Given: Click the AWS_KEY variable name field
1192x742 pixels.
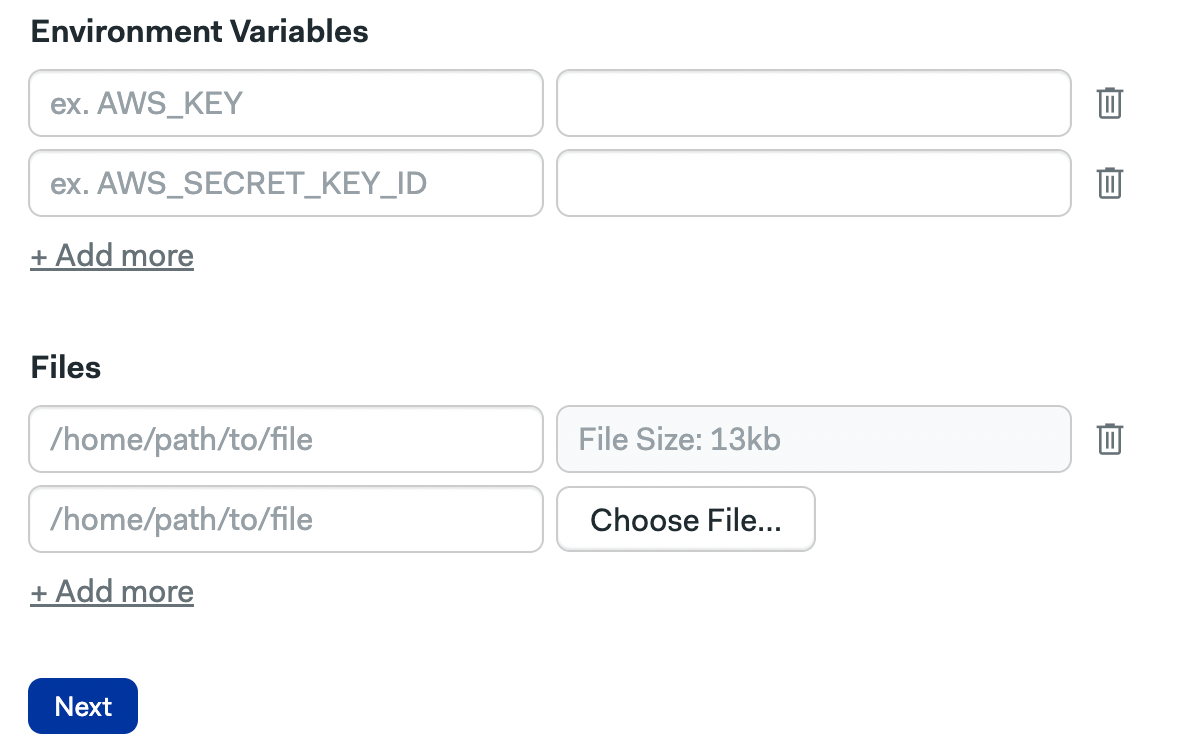Looking at the screenshot, I should 286,103.
